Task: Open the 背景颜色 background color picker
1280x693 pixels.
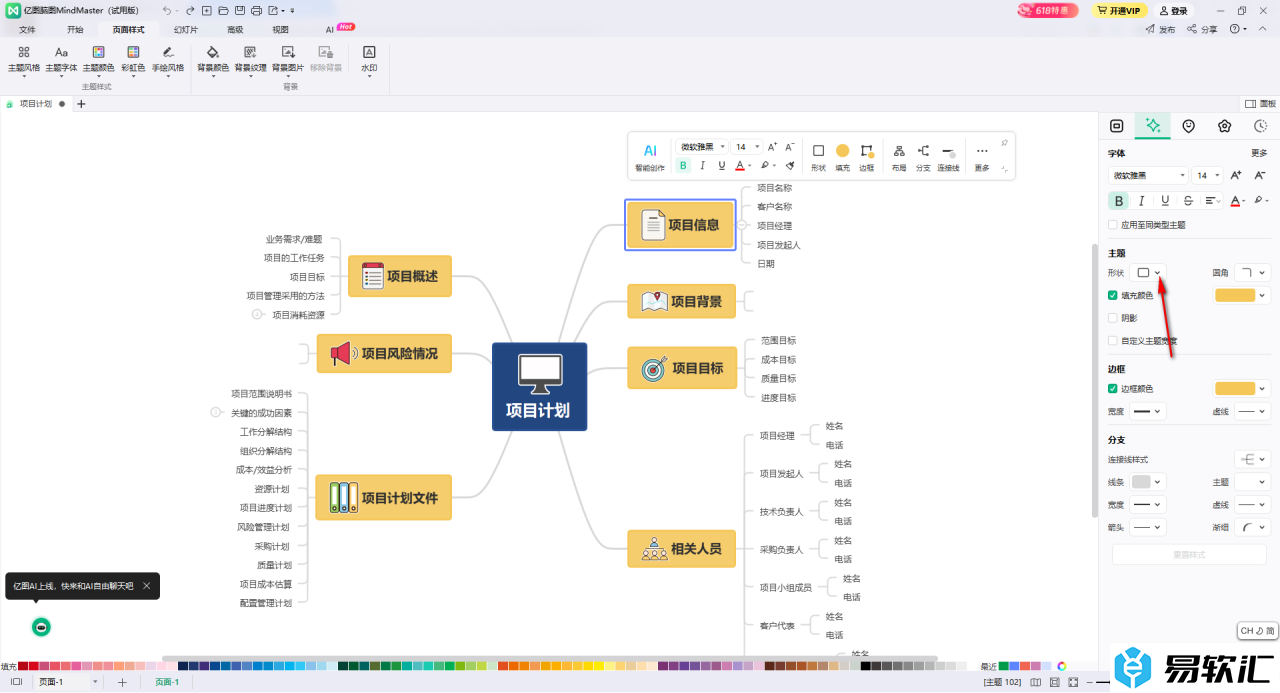Action: [x=213, y=59]
